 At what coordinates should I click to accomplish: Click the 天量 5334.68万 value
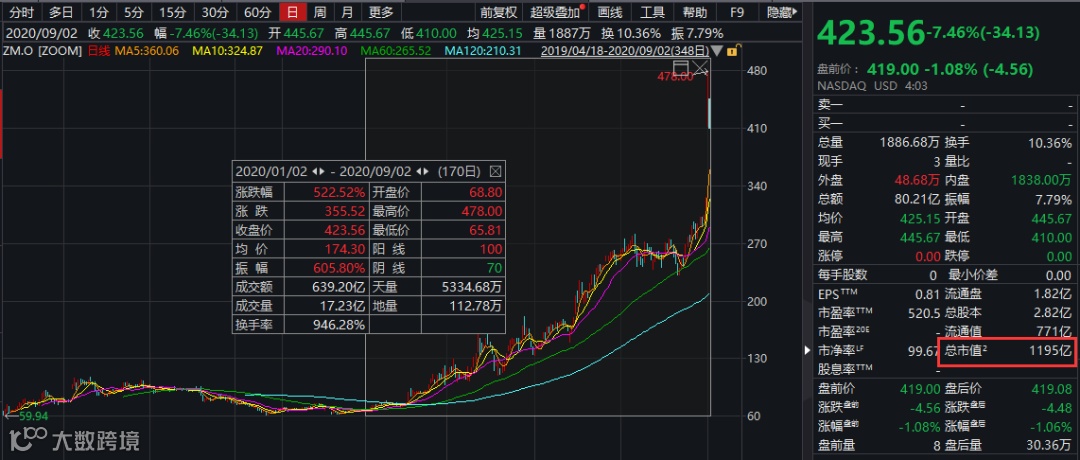[x=472, y=286]
